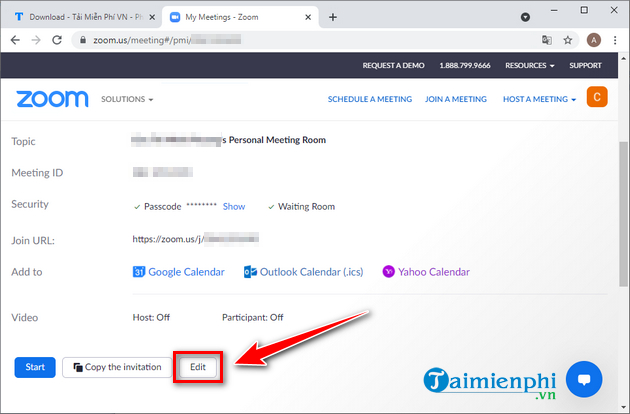Click the page vertical scrollbar thumb
Image resolution: width=630 pixels, height=414 pixels.
(623, 213)
